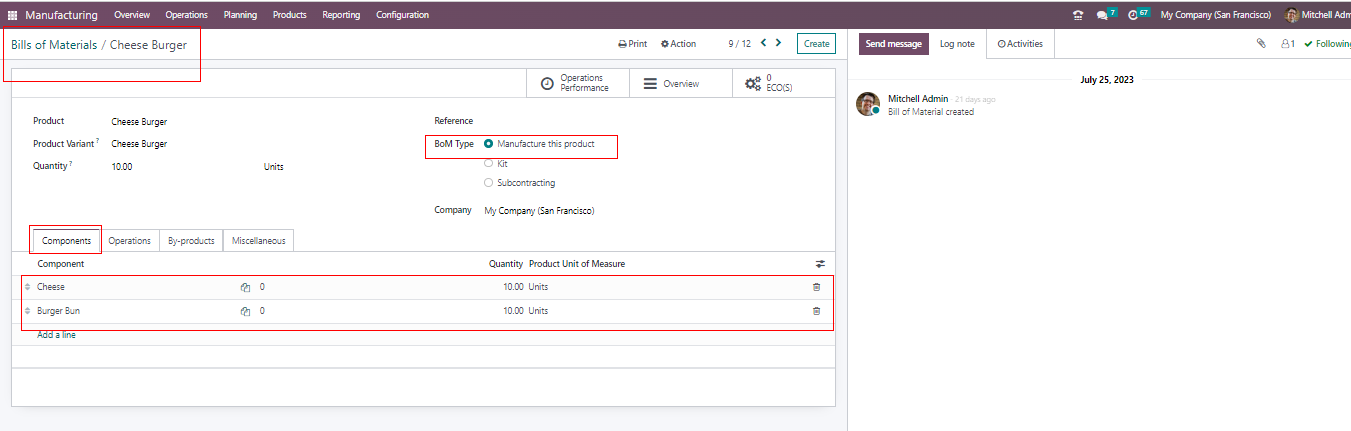Viewport: 1351px width, 431px height.
Task: Open the Reporting menu
Action: tap(341, 15)
